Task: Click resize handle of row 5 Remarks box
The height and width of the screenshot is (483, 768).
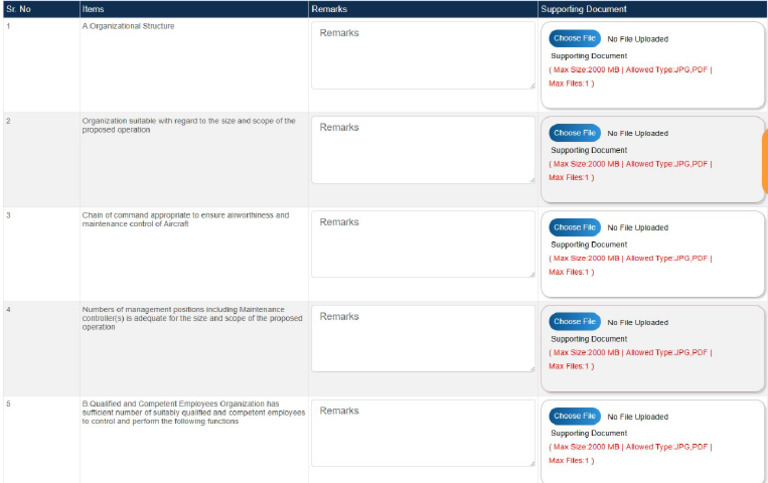Action: (x=532, y=463)
